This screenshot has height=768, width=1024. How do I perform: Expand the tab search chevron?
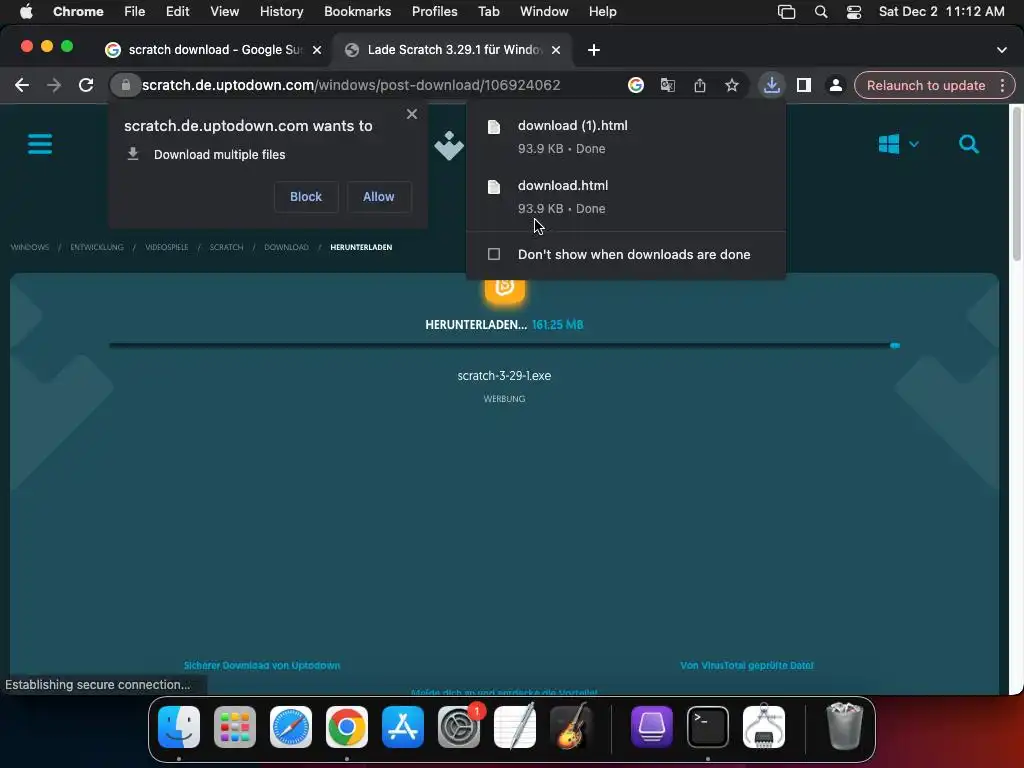[1001, 50]
